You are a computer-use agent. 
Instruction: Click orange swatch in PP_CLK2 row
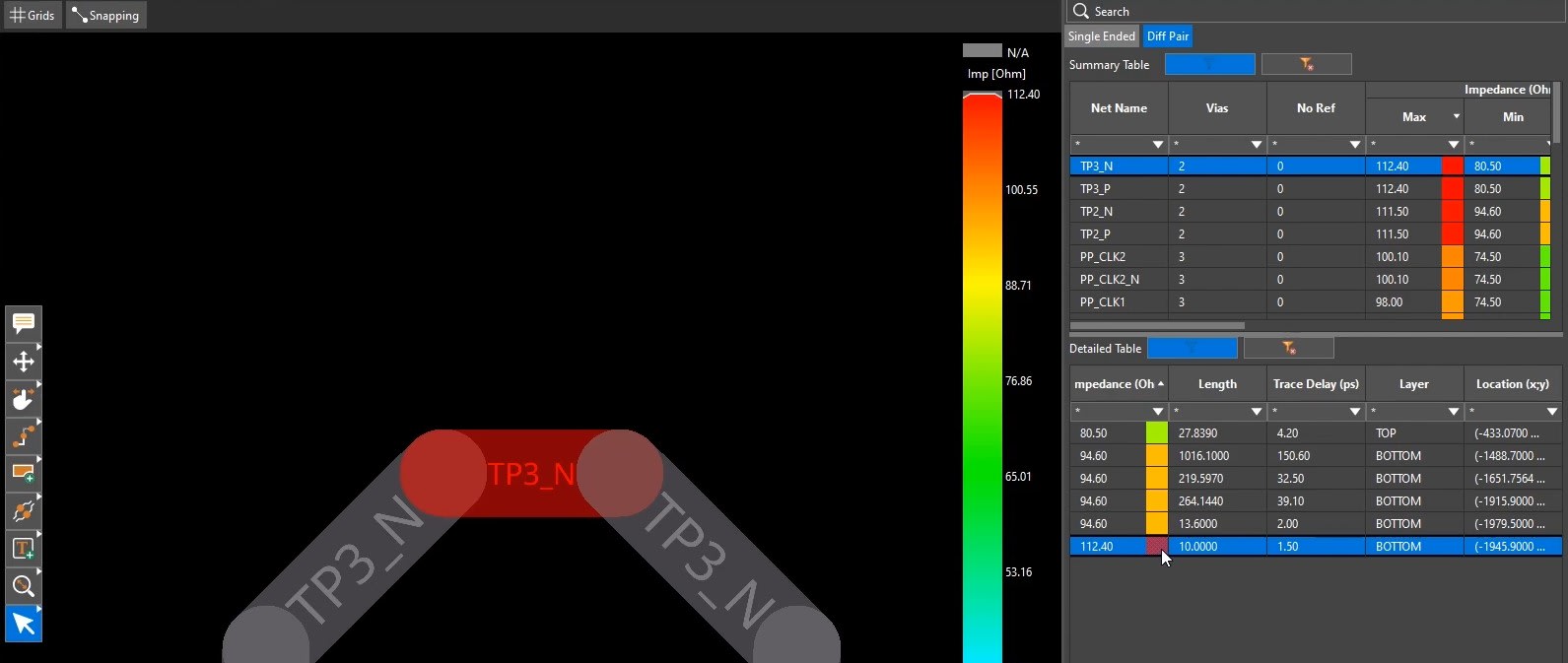click(x=1452, y=256)
